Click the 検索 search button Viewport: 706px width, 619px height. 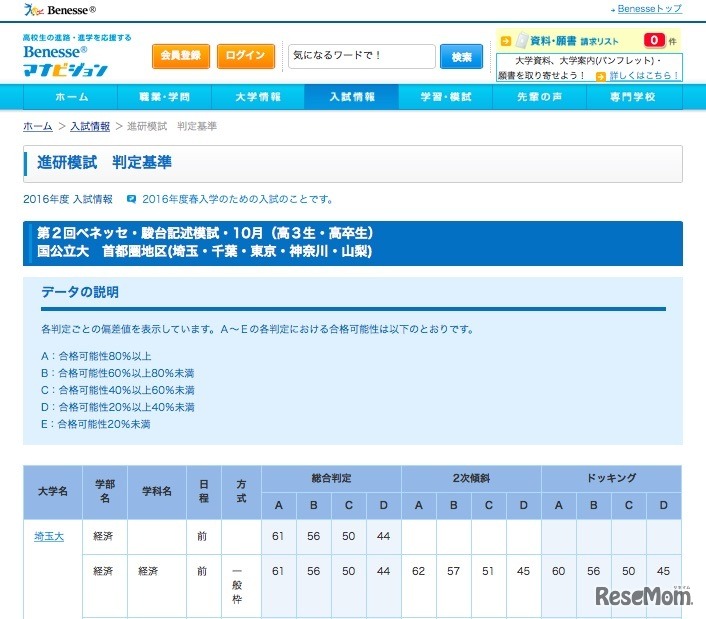tap(461, 56)
